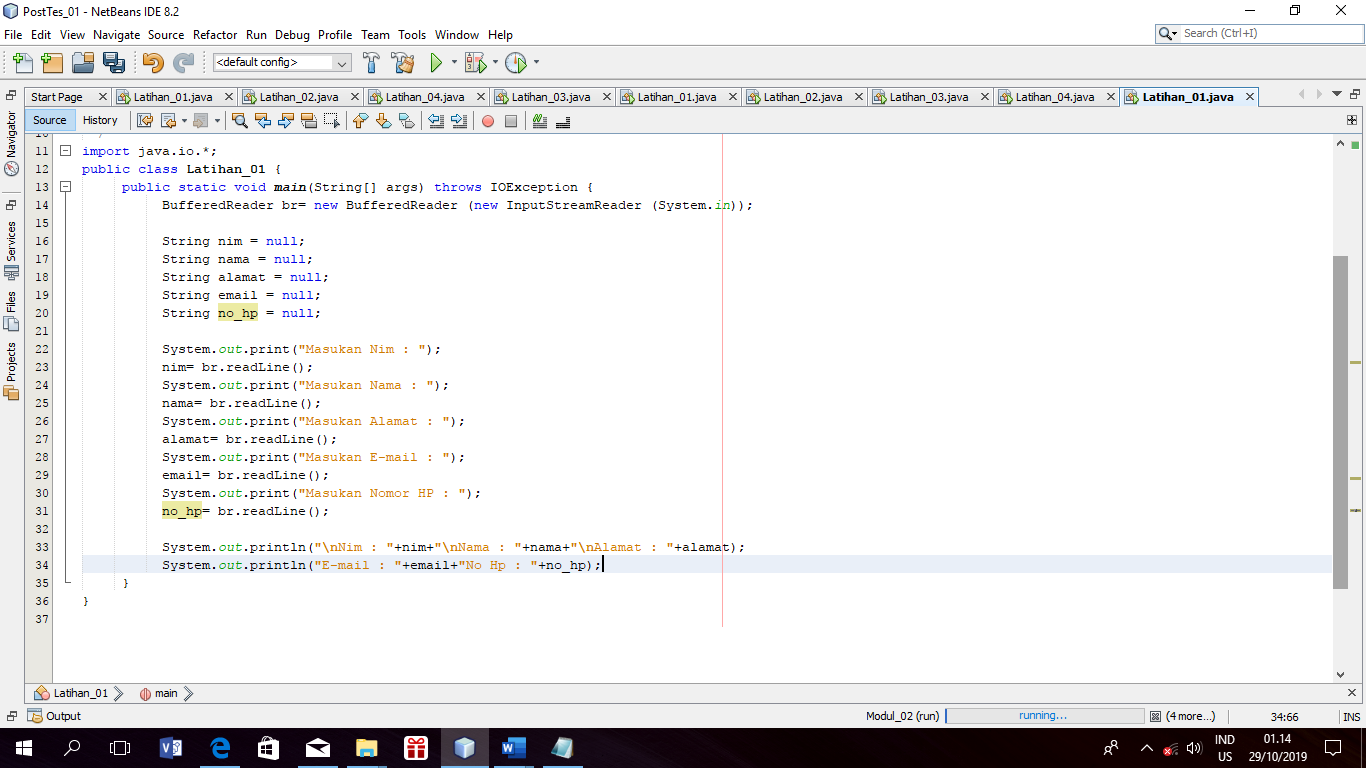The height and width of the screenshot is (768, 1366).
Task: Click the Modul_02 (run) status label
Action: click(903, 716)
